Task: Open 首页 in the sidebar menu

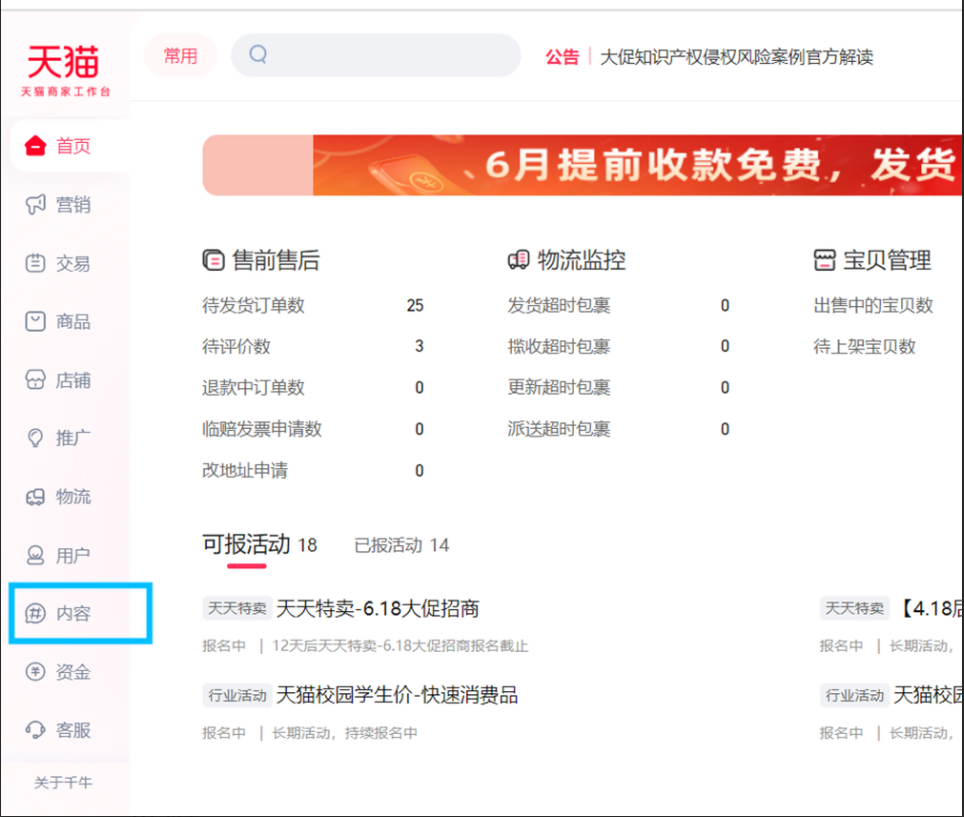Action: click(70, 146)
